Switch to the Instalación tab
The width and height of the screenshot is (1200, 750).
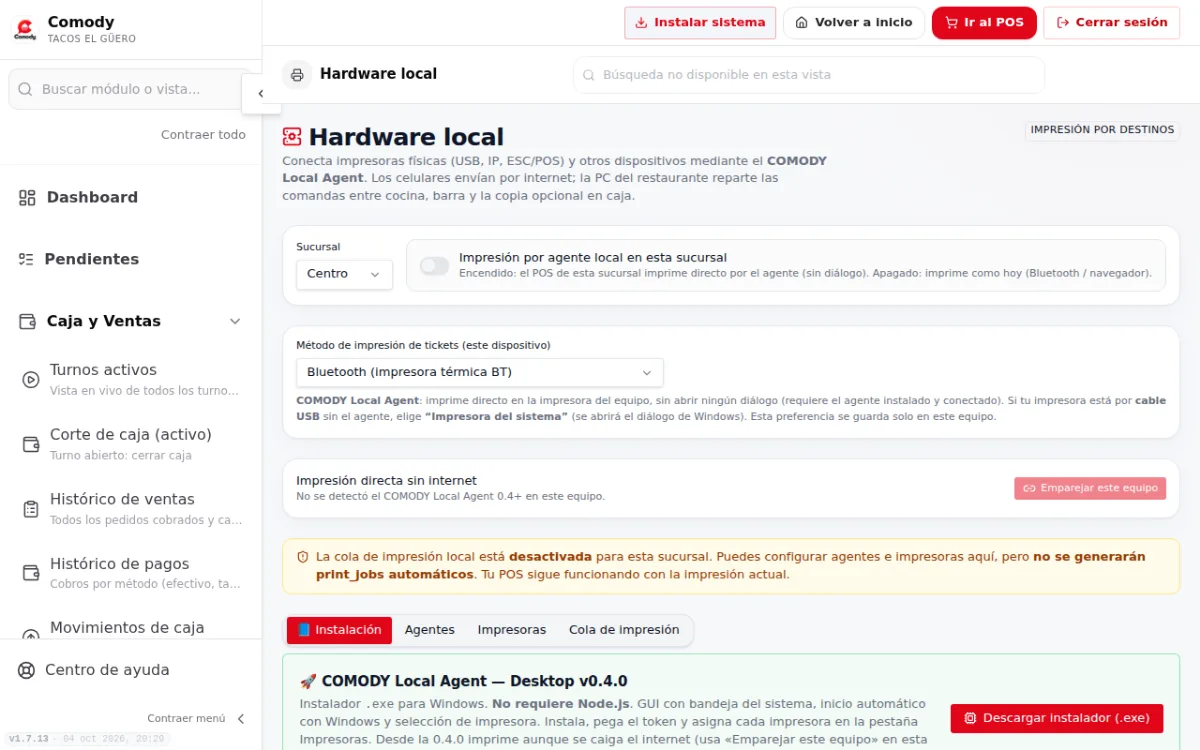(x=340, y=630)
